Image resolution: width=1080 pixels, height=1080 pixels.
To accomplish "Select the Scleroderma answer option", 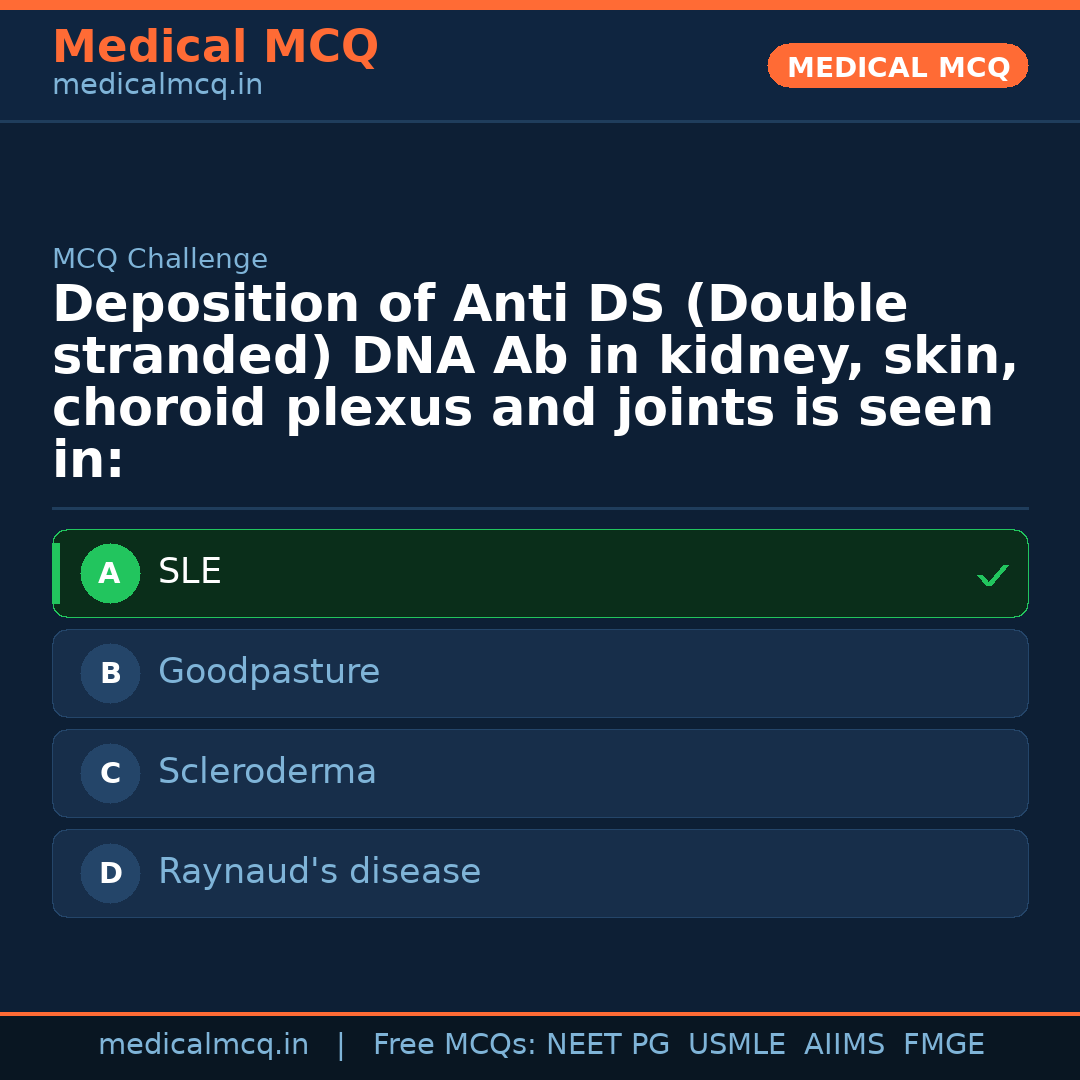I will click(x=540, y=773).
